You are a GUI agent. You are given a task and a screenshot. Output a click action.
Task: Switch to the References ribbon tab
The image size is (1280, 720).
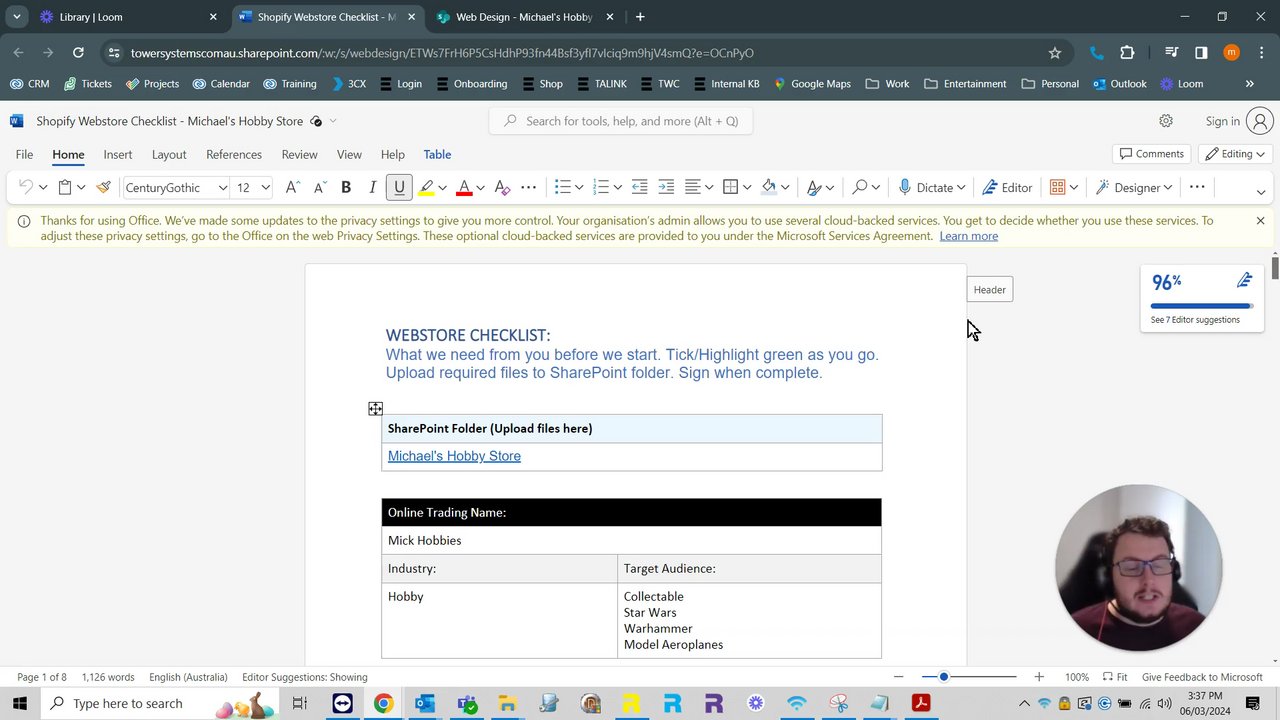coord(234,155)
